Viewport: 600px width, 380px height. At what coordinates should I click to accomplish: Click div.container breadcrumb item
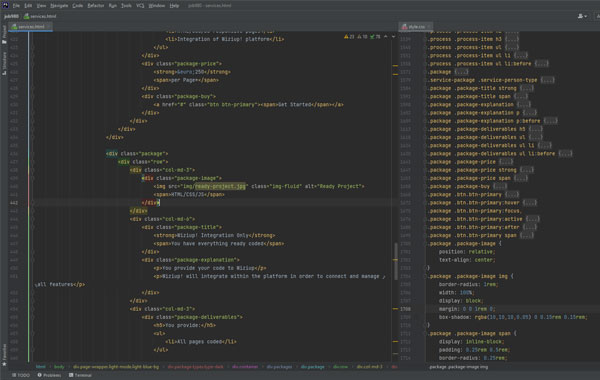245,367
